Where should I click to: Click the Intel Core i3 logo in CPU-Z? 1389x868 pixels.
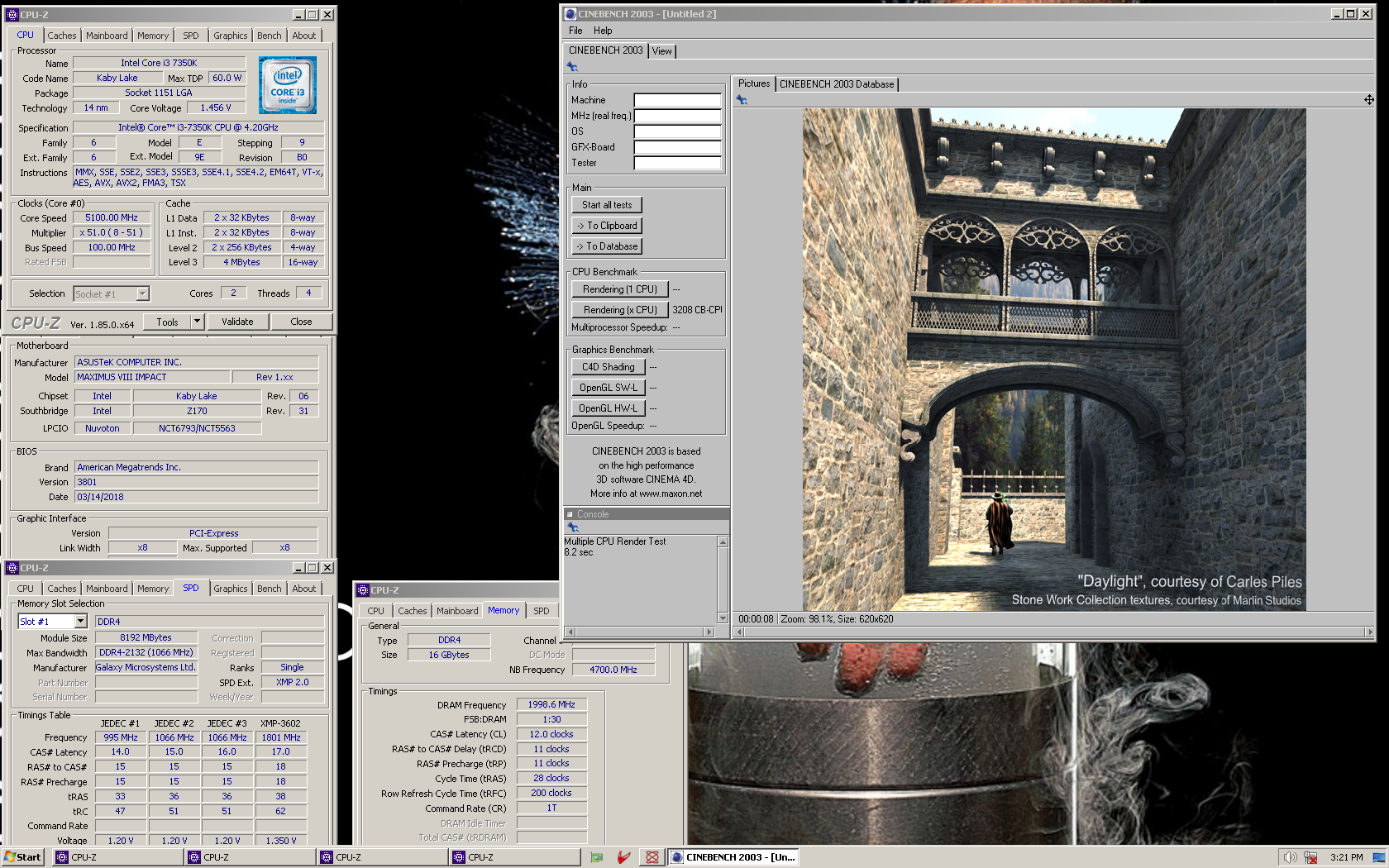288,85
